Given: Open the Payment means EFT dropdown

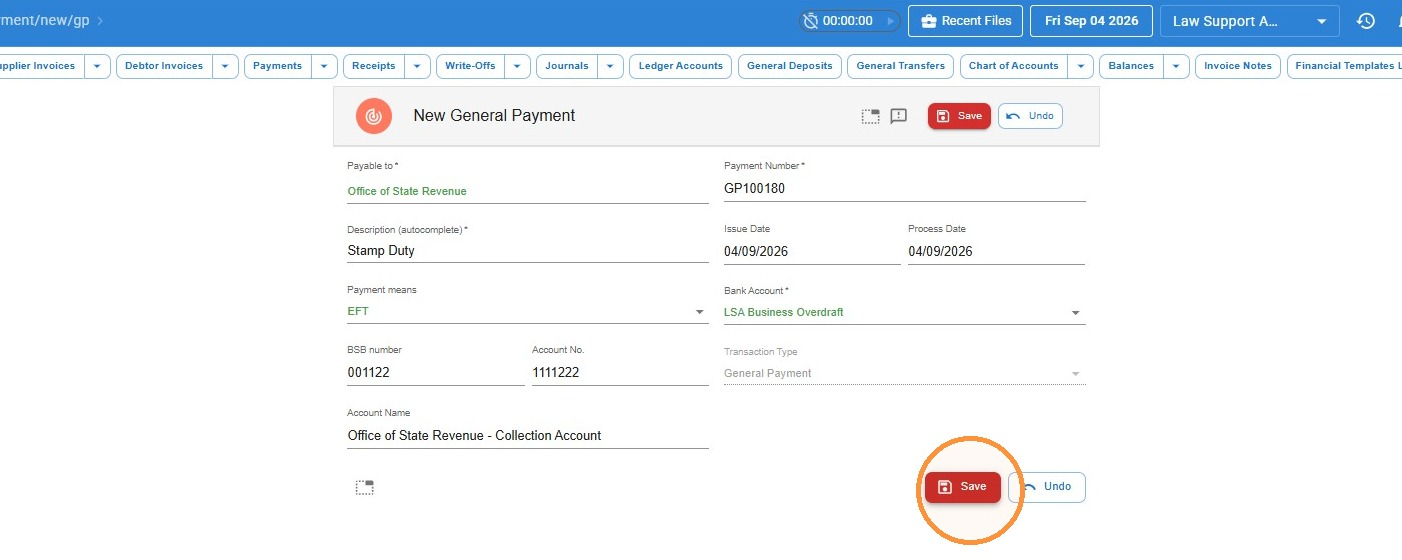Looking at the screenshot, I should pyautogui.click(x=528, y=312).
